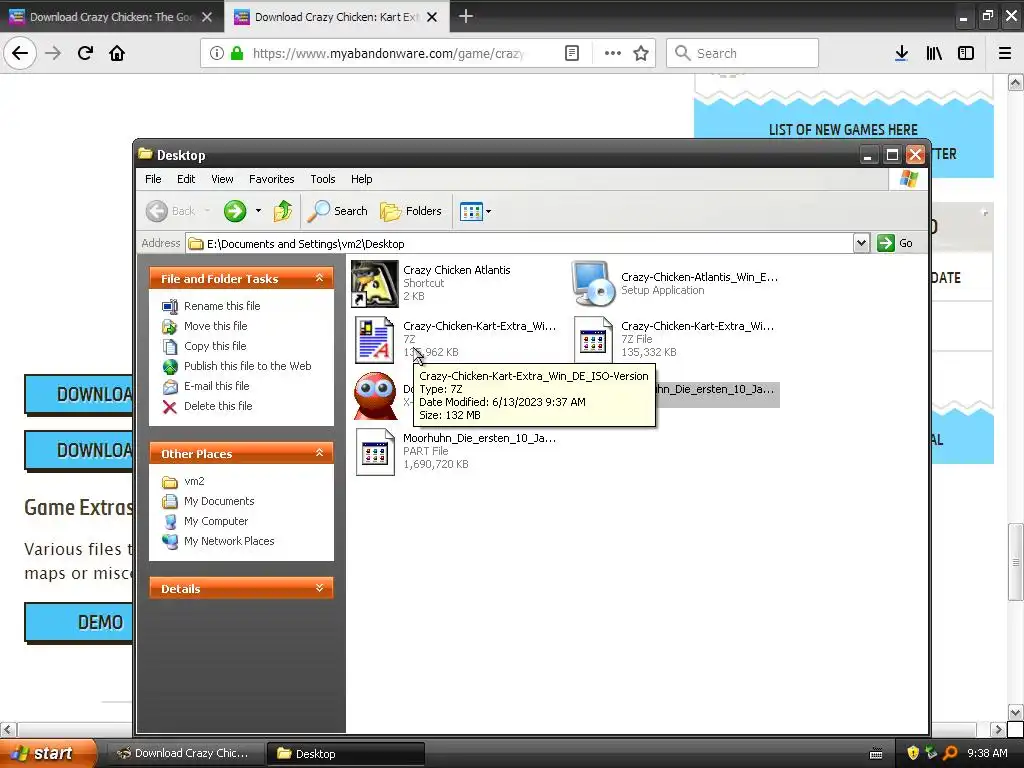Click Rename this file

pos(222,306)
